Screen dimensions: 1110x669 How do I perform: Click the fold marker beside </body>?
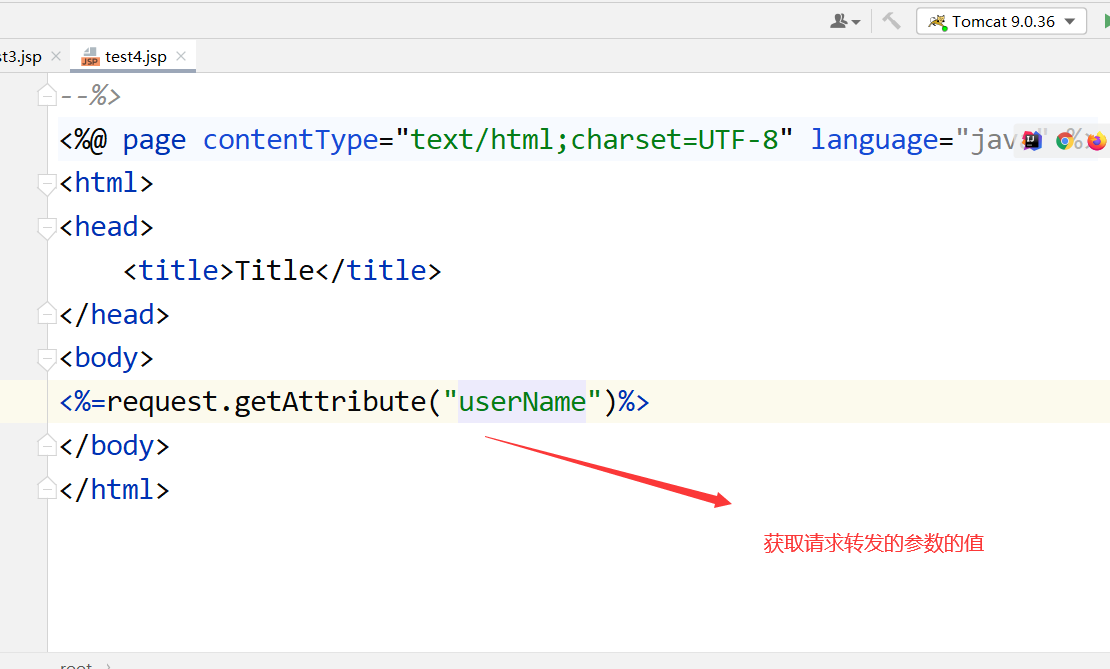click(x=47, y=445)
